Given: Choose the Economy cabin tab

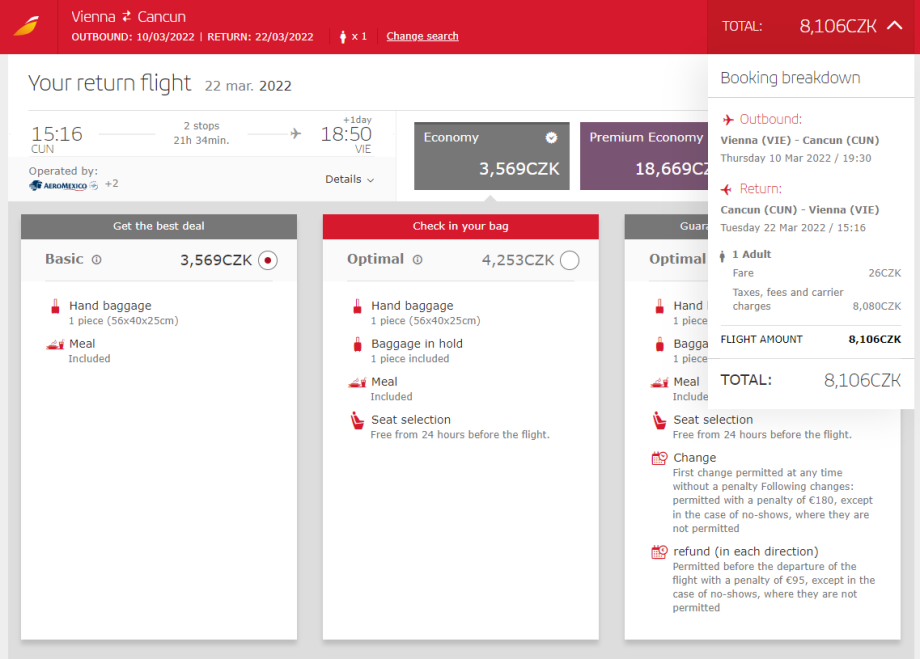Looking at the screenshot, I should coord(491,156).
